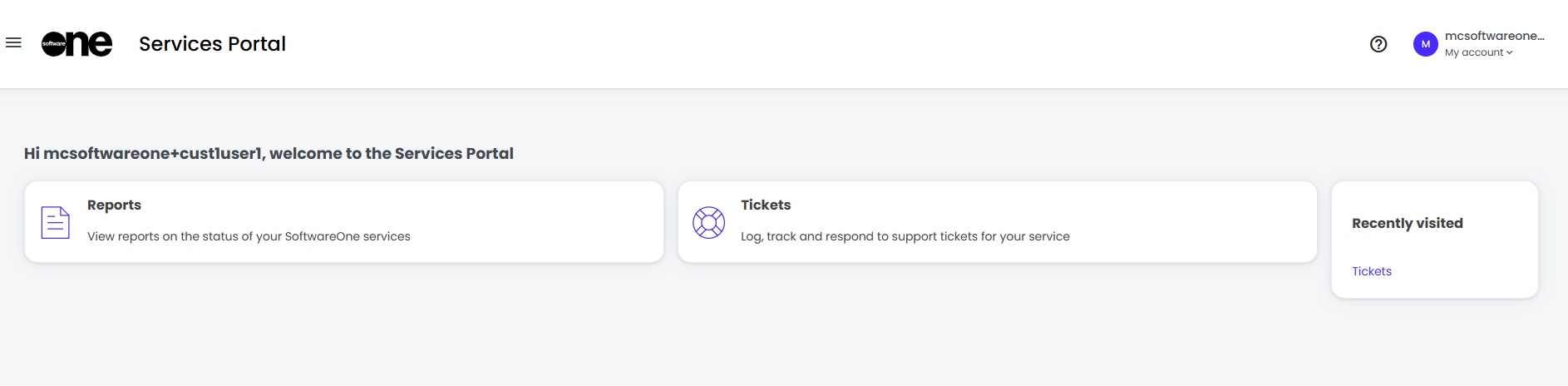1568x386 pixels.
Task: Open the hamburger navigation menu
Action: click(13, 42)
